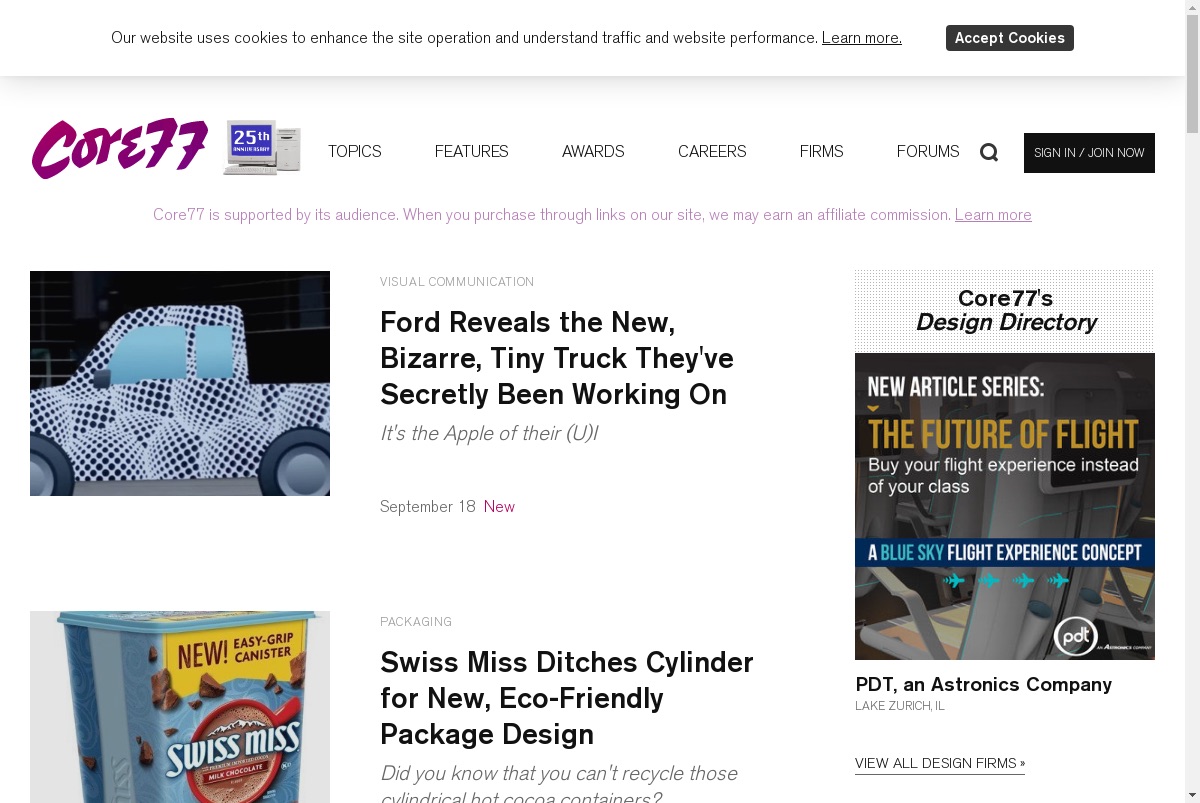Screen dimensions: 1200x803
Task: Select Firms in navigation
Action: point(821,151)
